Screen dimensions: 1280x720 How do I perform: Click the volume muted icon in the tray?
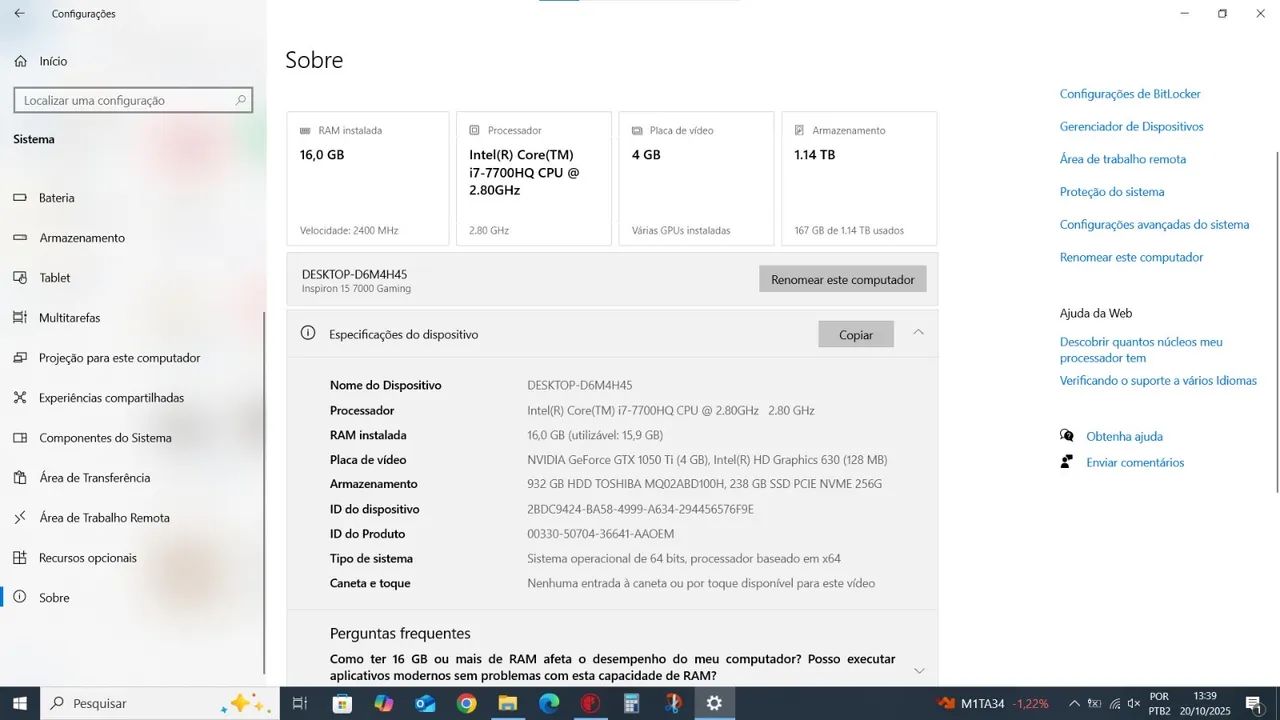click(x=1133, y=704)
